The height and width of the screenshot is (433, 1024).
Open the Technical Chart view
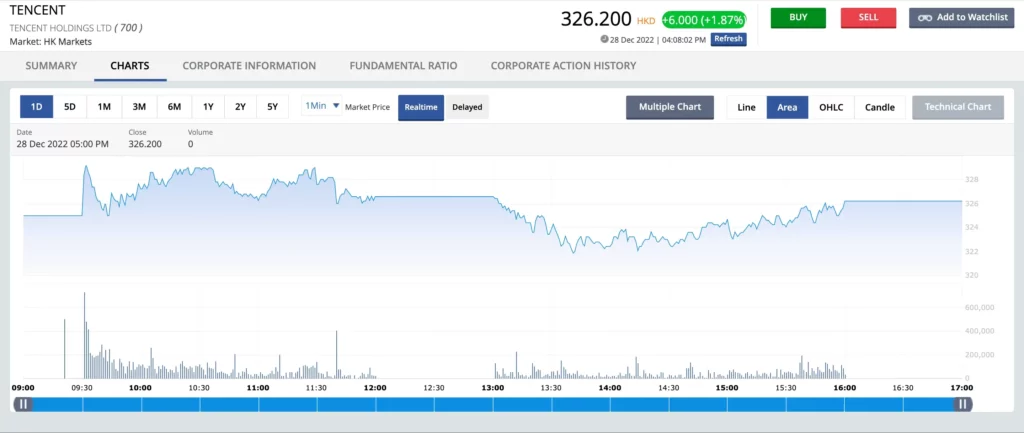957,107
